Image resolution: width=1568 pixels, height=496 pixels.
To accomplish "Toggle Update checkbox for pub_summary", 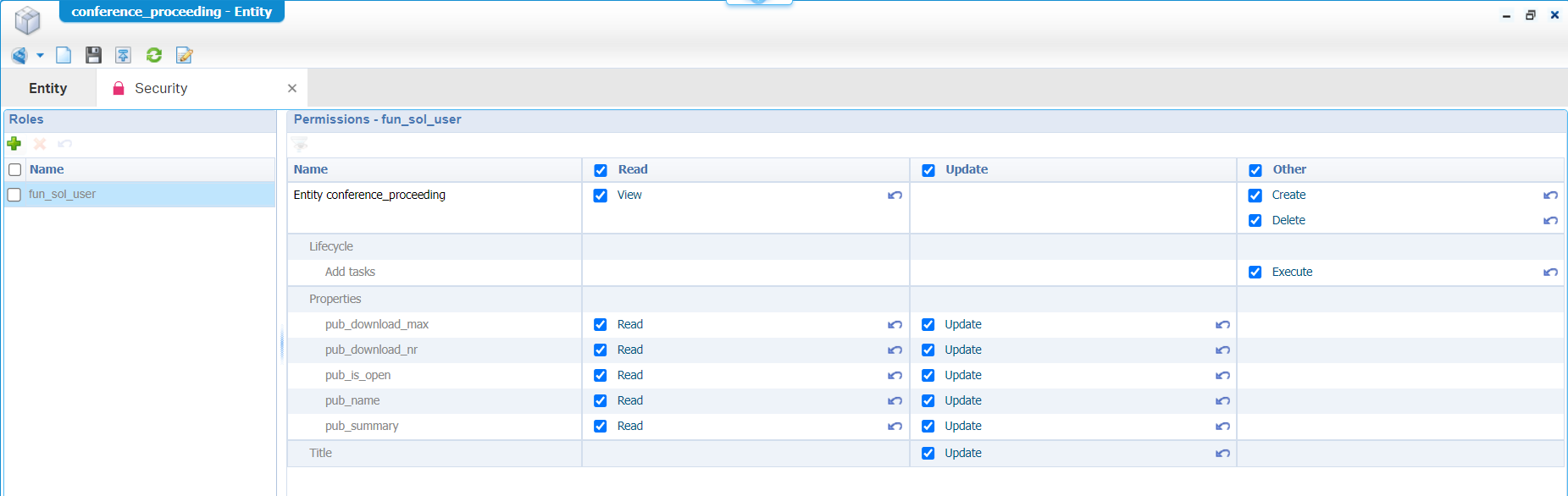I will pos(928,427).
